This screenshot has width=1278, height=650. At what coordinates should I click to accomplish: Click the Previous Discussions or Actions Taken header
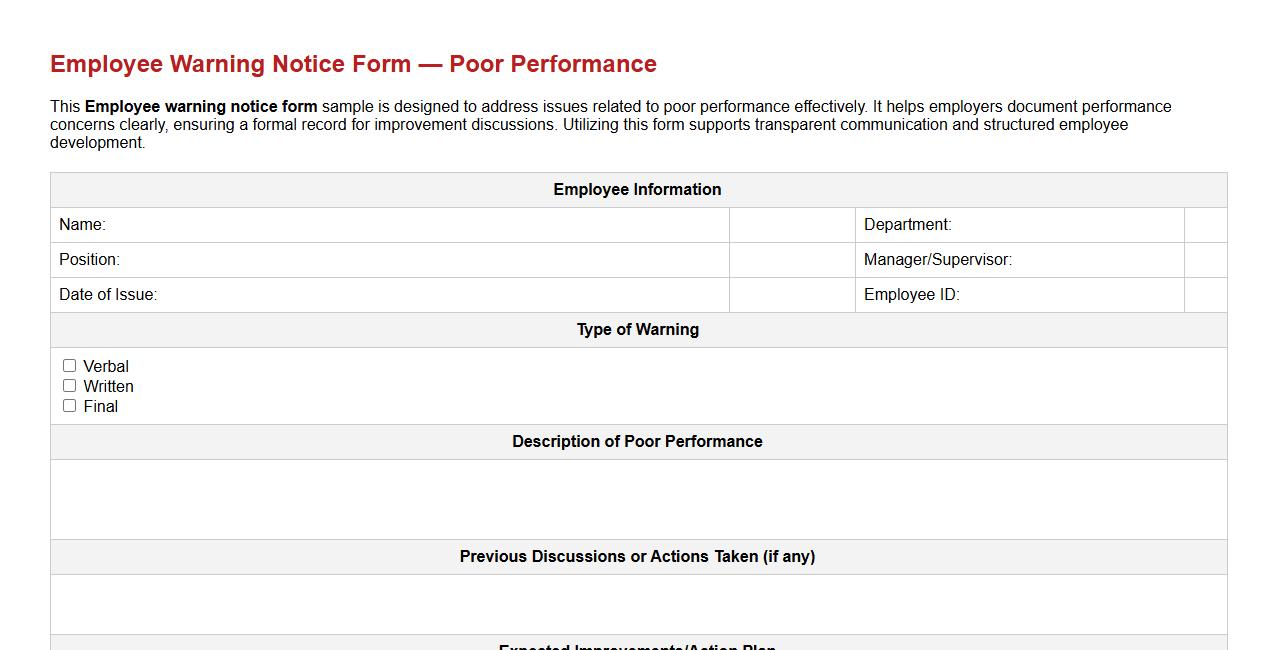[638, 556]
